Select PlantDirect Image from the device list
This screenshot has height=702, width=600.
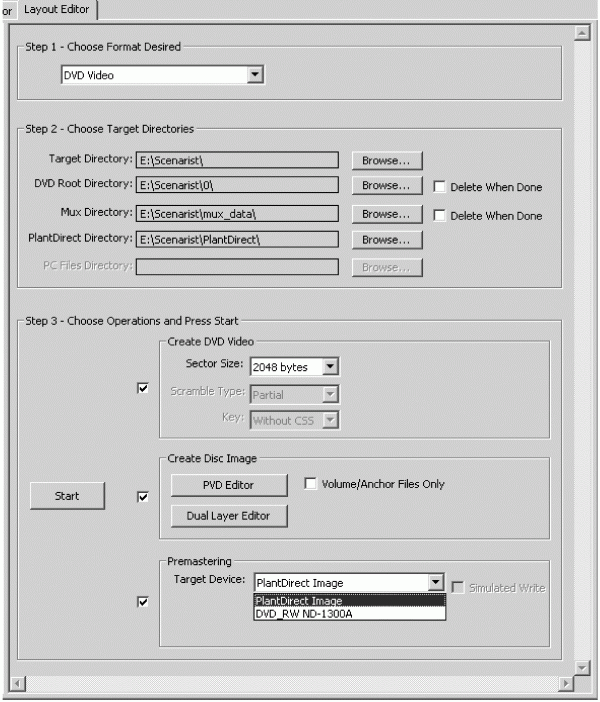click(350, 601)
